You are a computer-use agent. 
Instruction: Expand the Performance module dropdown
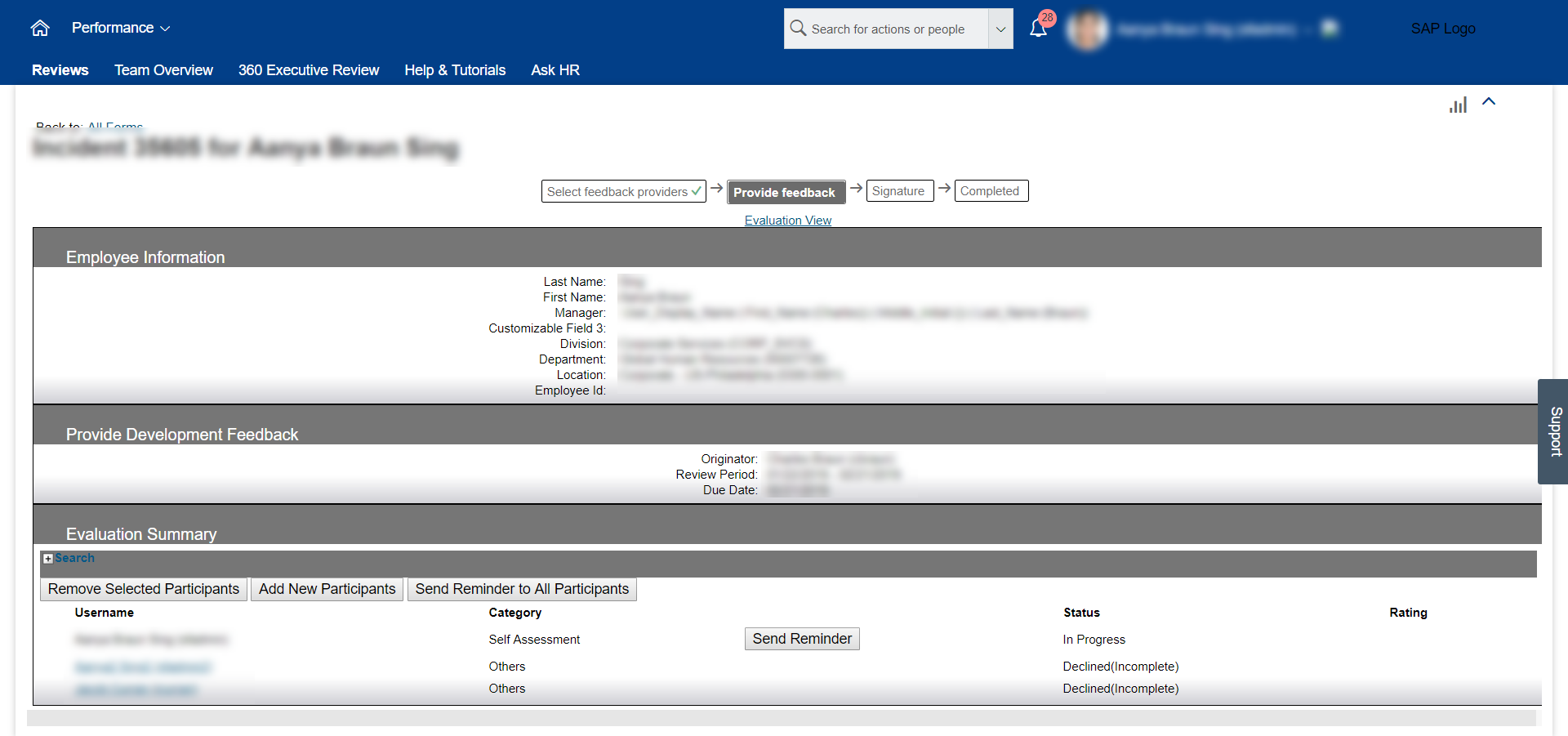(x=121, y=28)
